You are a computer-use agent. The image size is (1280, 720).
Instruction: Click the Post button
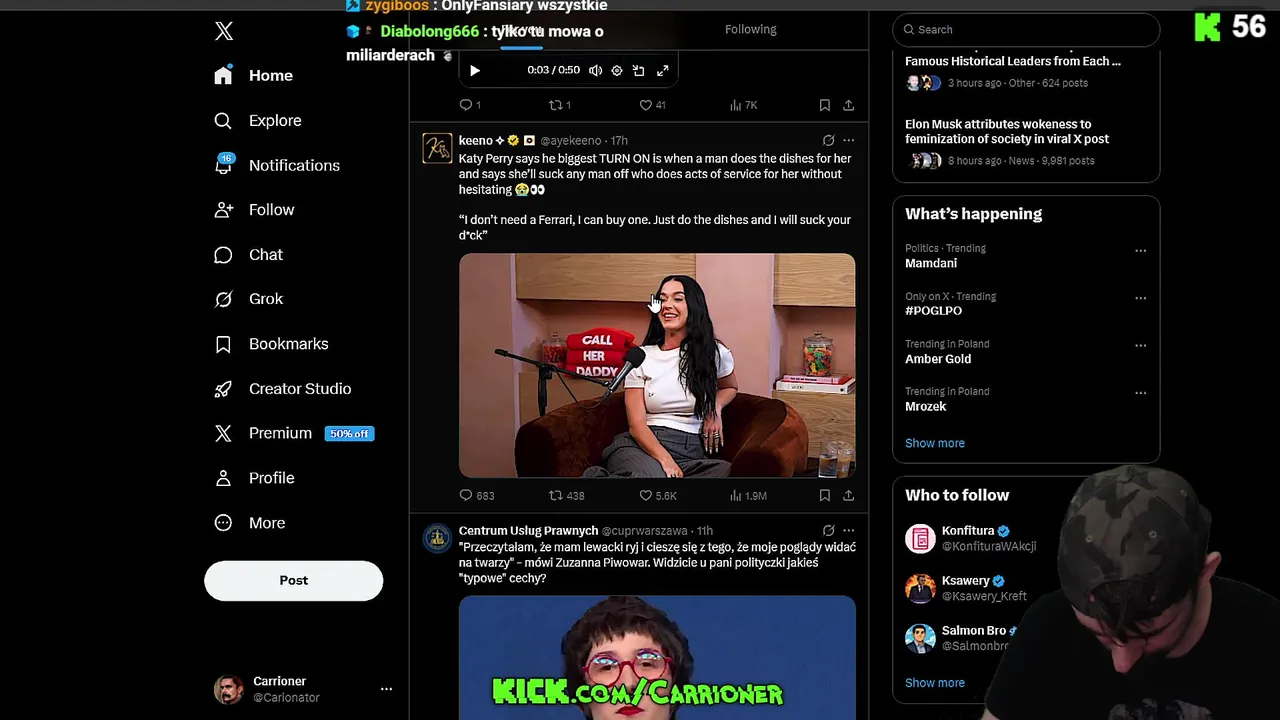[293, 580]
